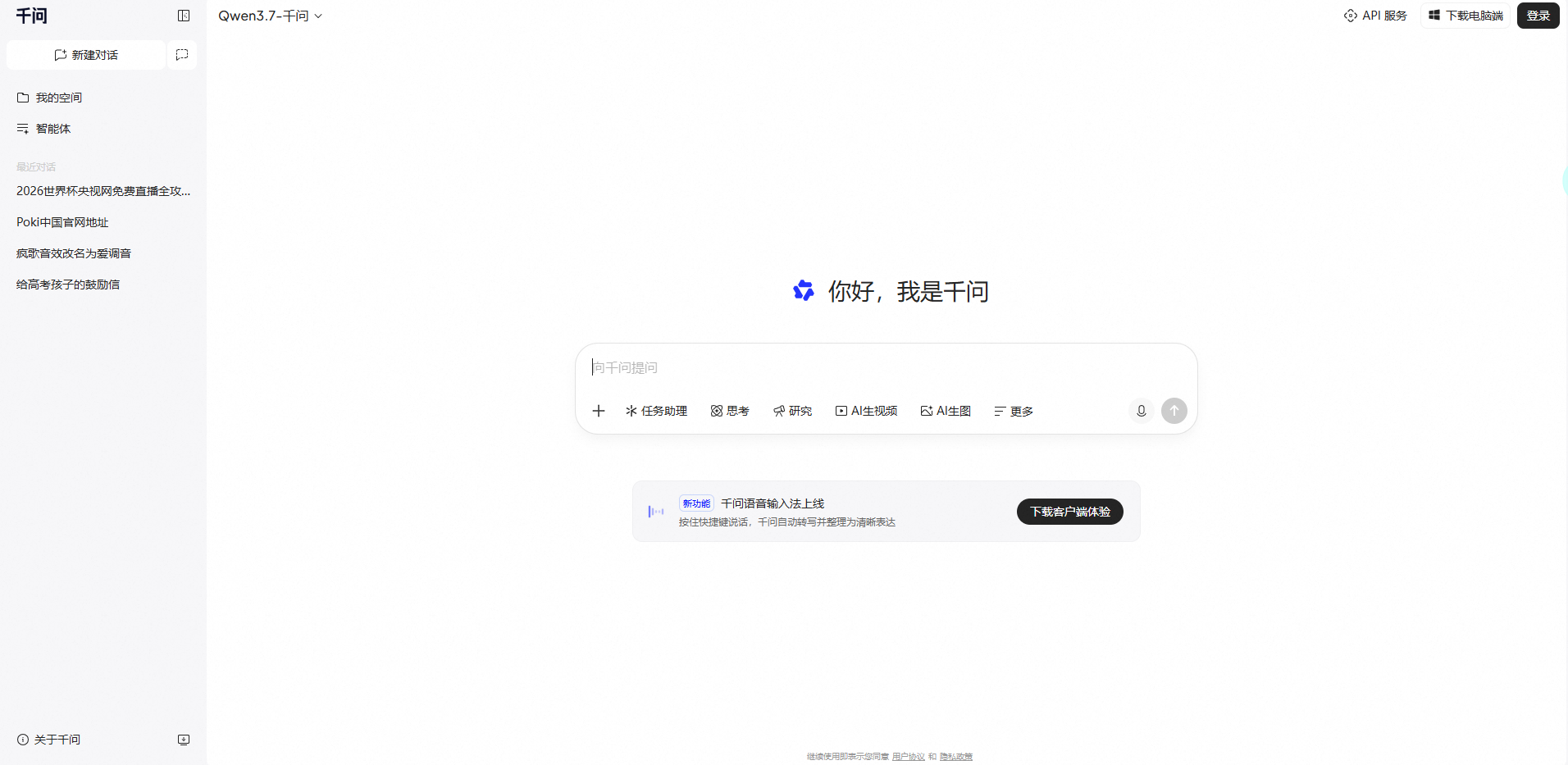This screenshot has height=765, width=1568.
Task: Click the microphone voice input icon
Action: 1141,411
